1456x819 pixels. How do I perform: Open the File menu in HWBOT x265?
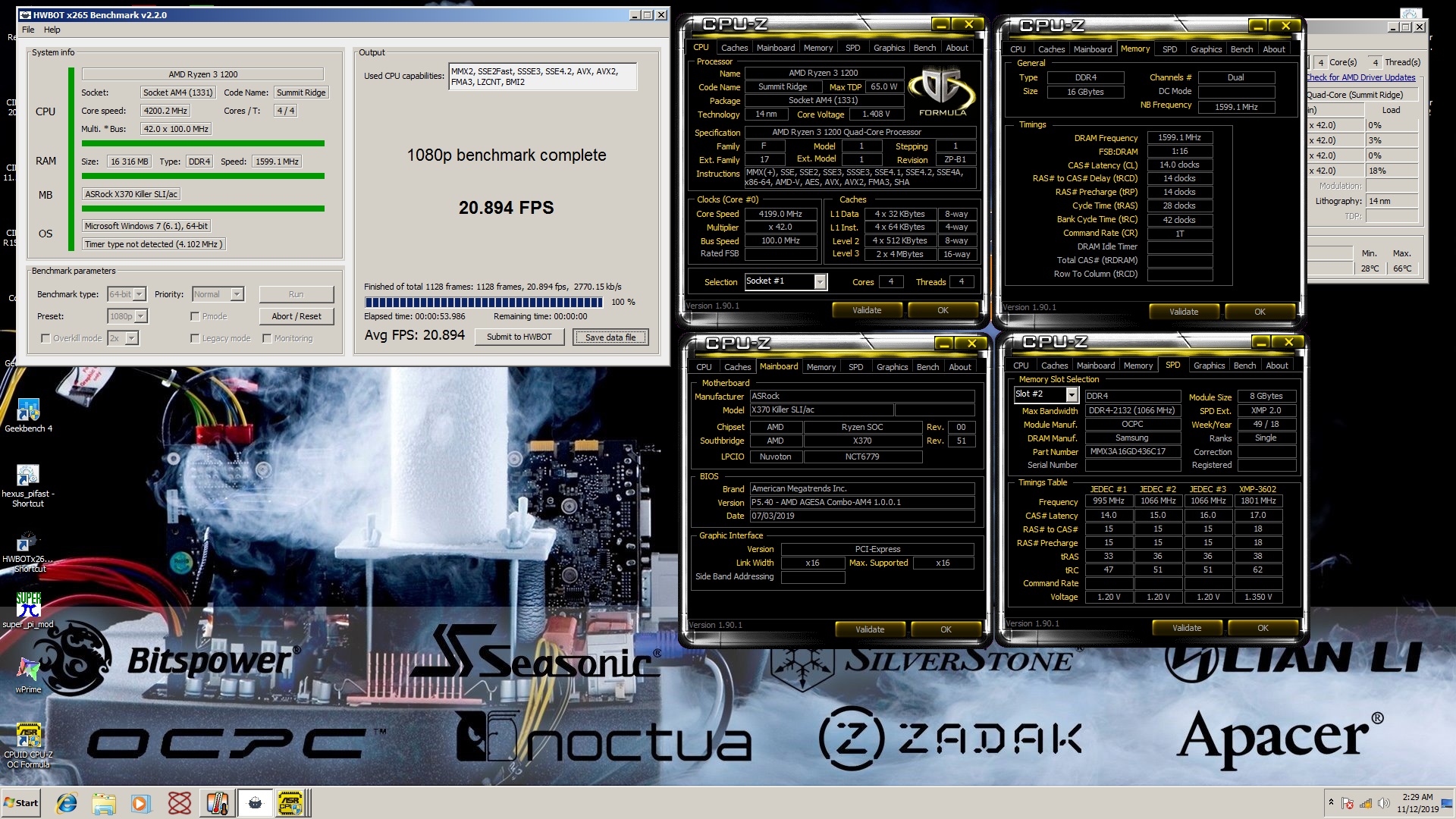click(28, 30)
